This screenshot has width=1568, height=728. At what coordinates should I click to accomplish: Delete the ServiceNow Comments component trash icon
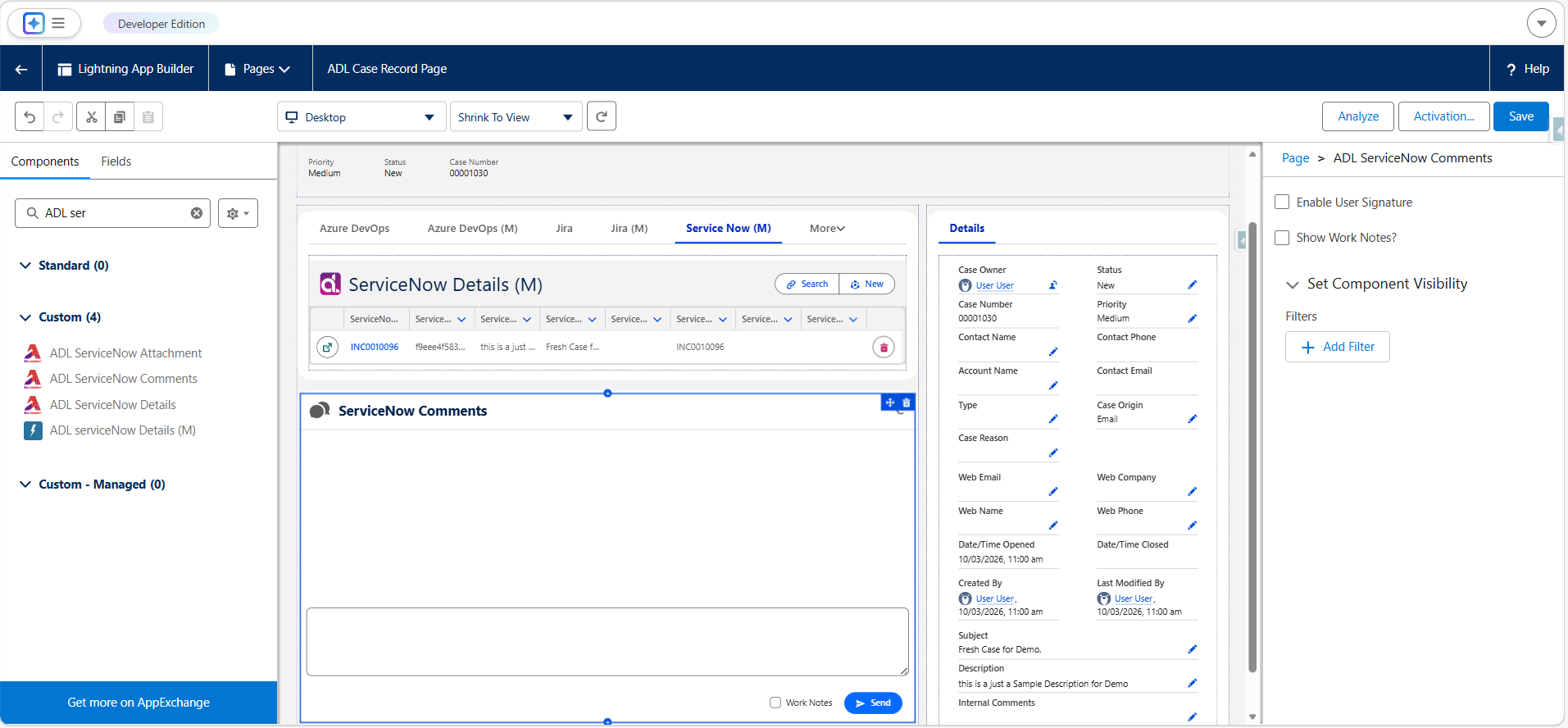click(907, 403)
